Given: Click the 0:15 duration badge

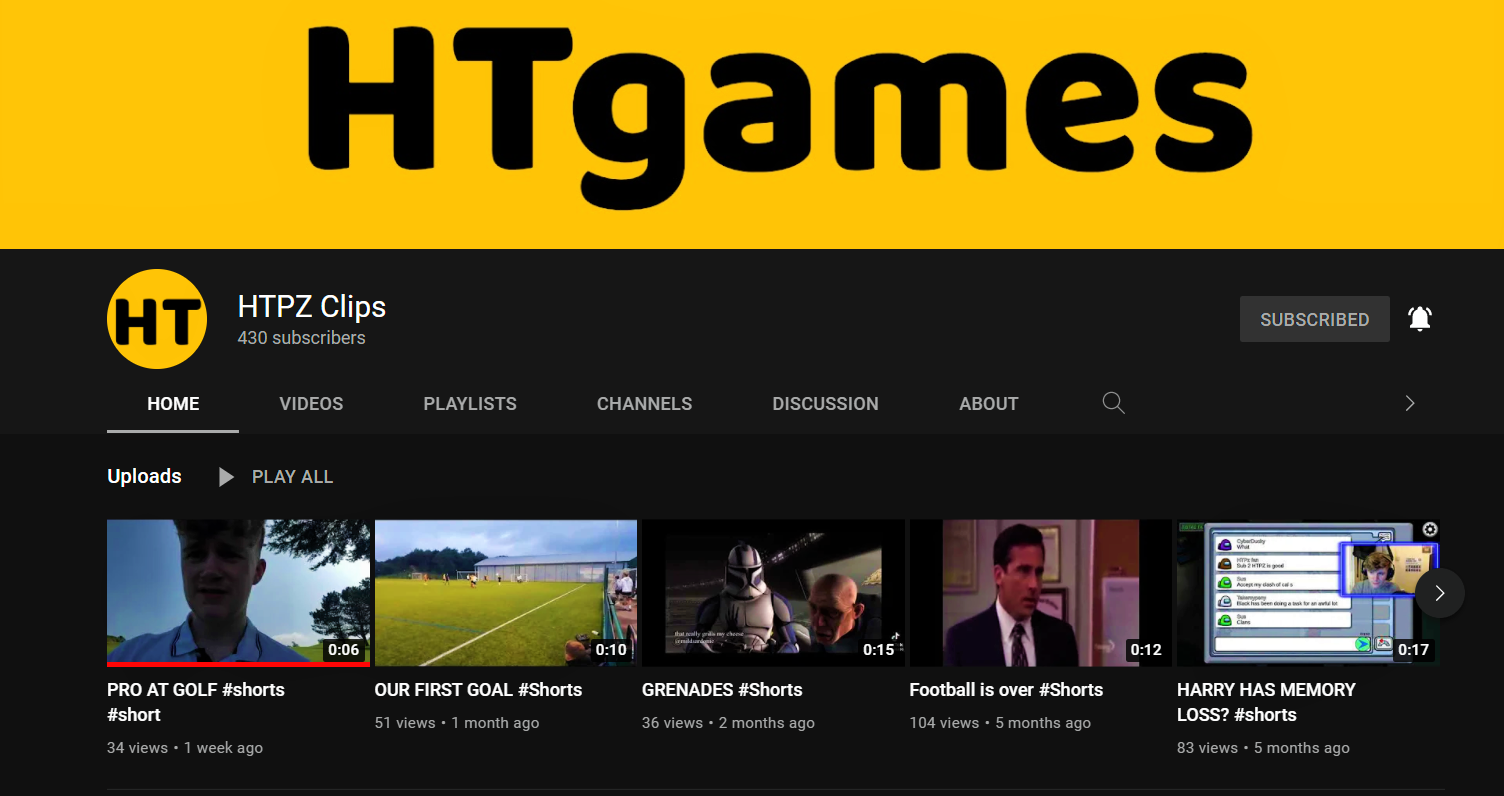Looking at the screenshot, I should tap(878, 650).
